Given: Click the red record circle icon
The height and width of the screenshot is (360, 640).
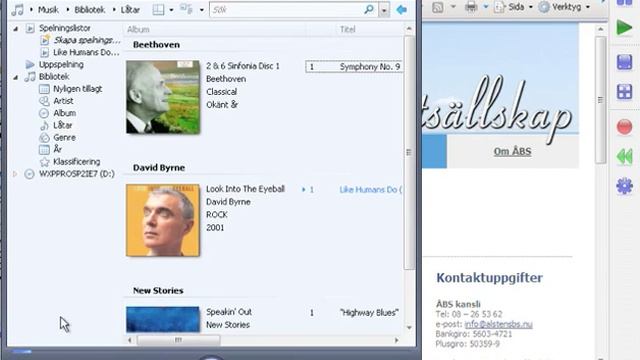Looking at the screenshot, I should (624, 127).
